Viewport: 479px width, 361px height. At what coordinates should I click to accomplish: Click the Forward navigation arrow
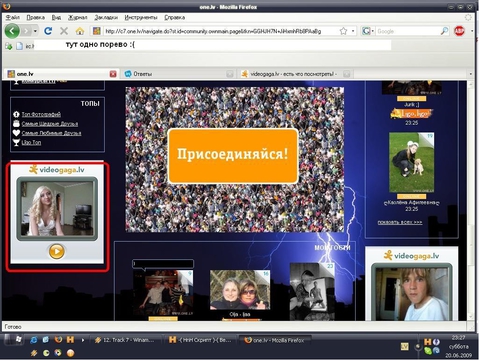pyautogui.click(x=26, y=31)
